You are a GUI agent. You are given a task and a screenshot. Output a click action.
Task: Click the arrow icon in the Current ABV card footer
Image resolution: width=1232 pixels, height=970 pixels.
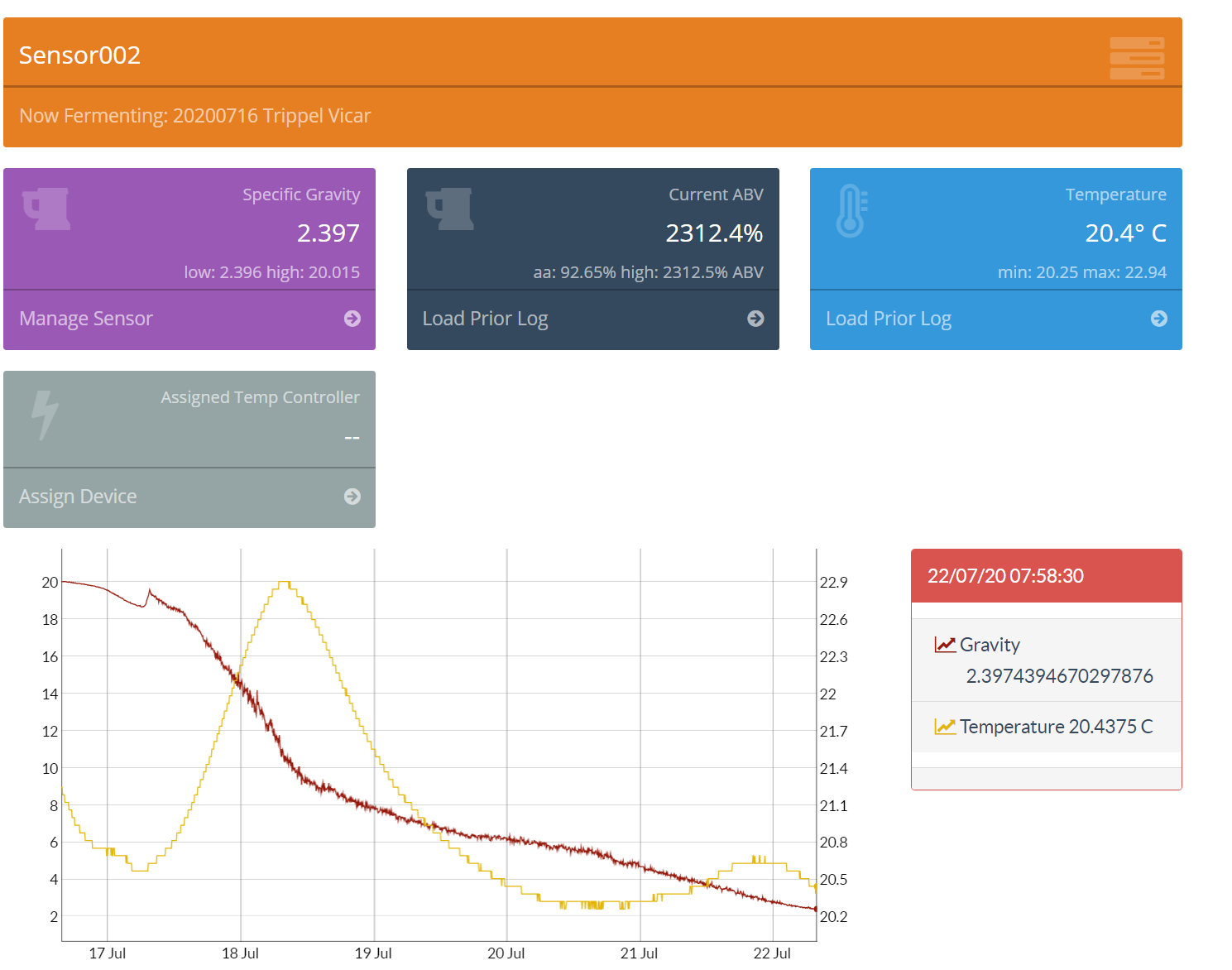click(x=755, y=319)
